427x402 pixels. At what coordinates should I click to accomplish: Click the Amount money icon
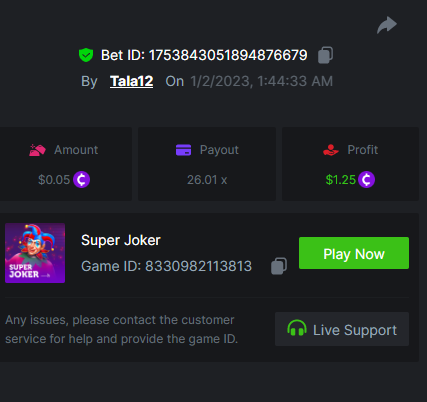(37, 150)
